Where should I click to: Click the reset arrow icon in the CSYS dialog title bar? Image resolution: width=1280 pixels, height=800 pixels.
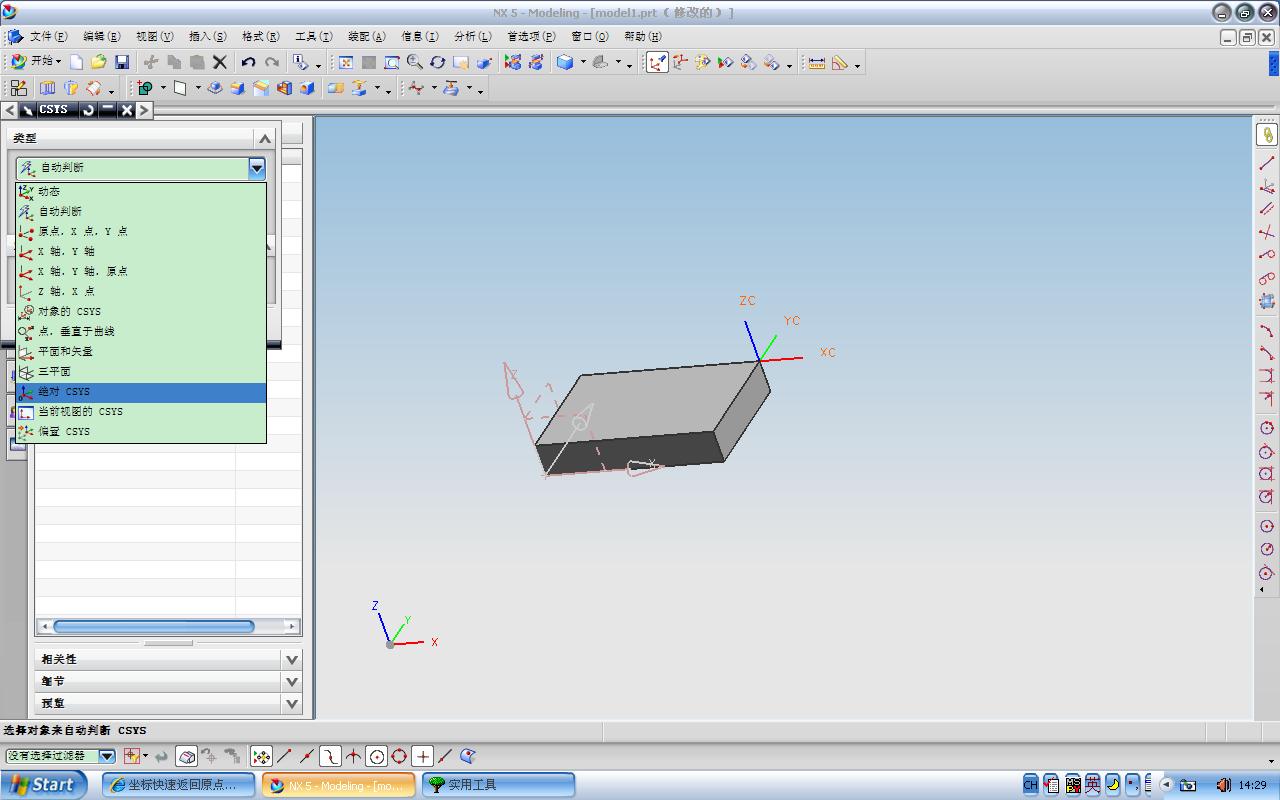click(x=88, y=110)
